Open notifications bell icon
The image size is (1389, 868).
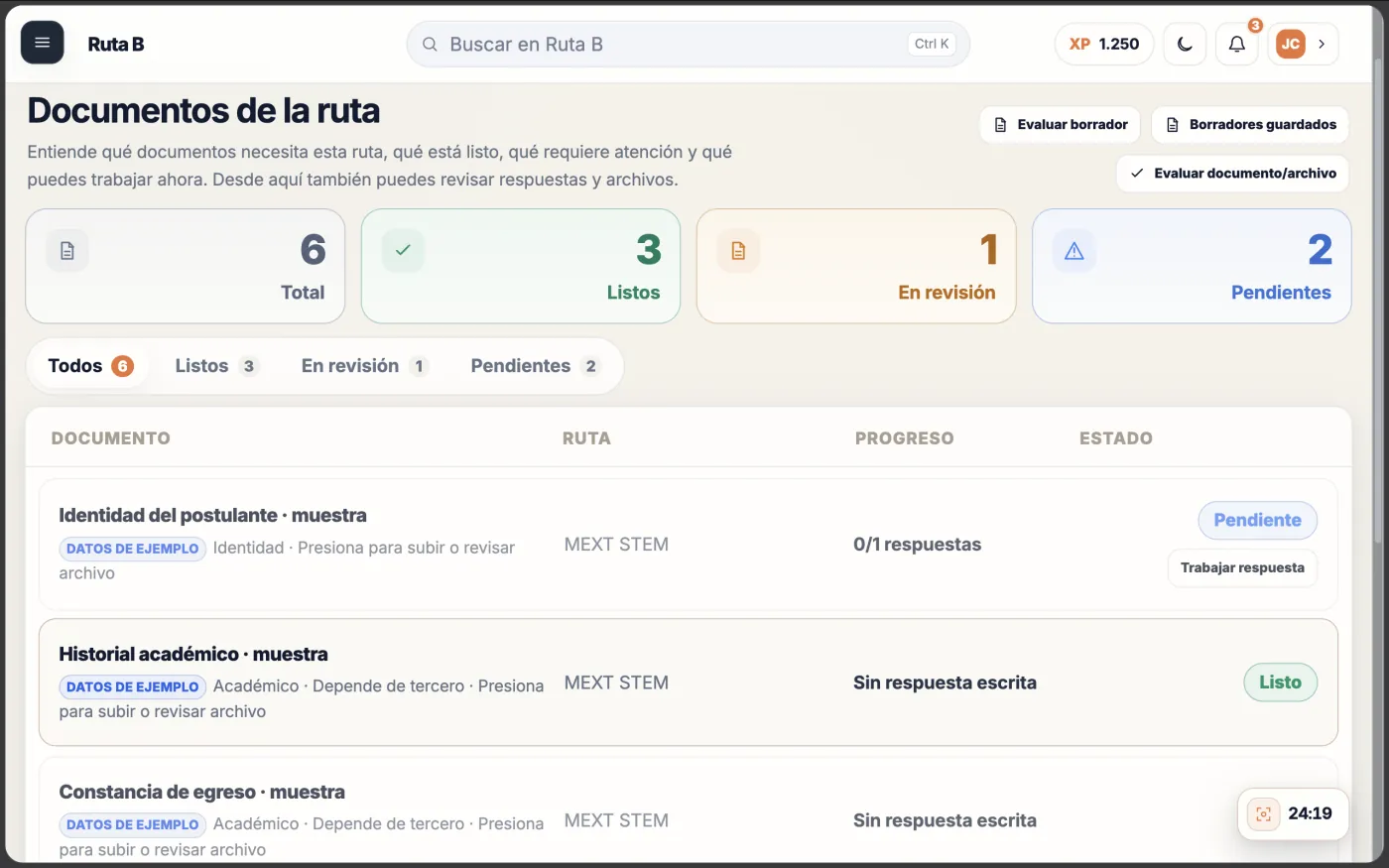click(1236, 45)
